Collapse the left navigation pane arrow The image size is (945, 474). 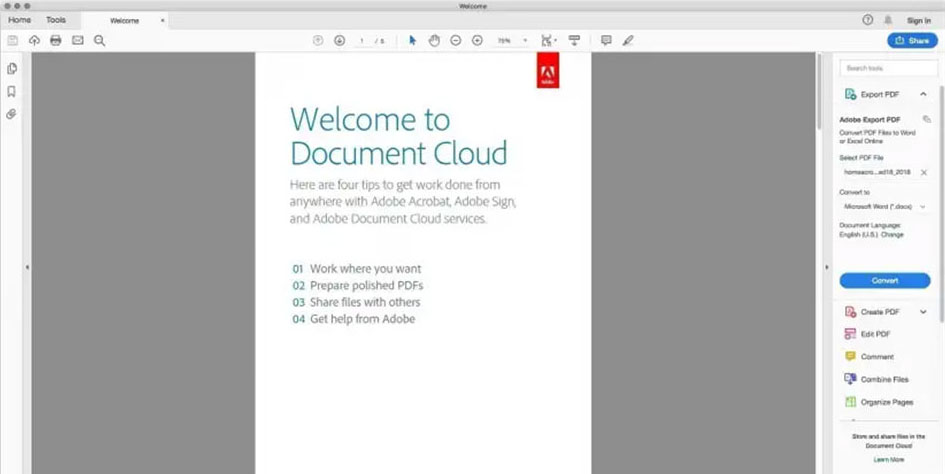coord(27,267)
